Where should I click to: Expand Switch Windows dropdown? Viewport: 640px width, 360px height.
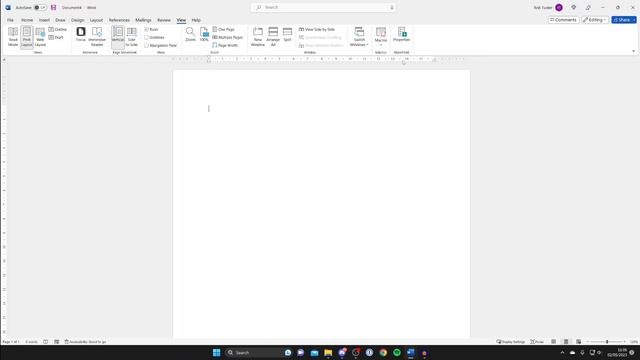point(359,37)
